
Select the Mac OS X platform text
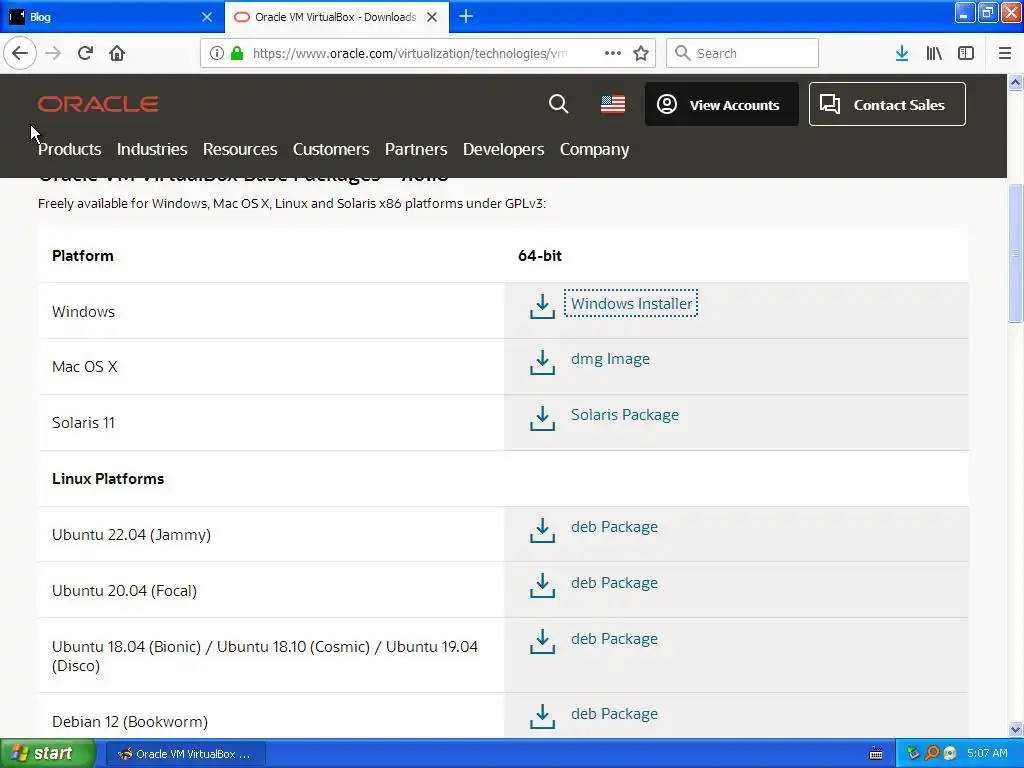(x=84, y=366)
